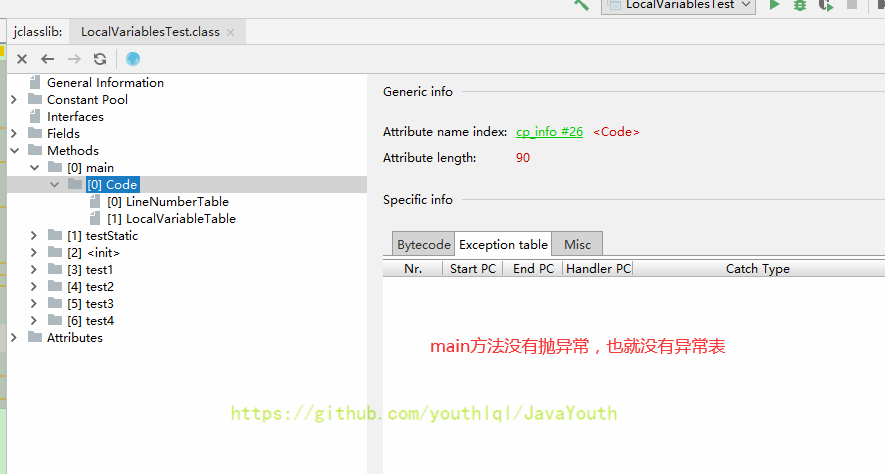Go forward with the right arrow icon
This screenshot has height=474, width=885.
point(74,59)
